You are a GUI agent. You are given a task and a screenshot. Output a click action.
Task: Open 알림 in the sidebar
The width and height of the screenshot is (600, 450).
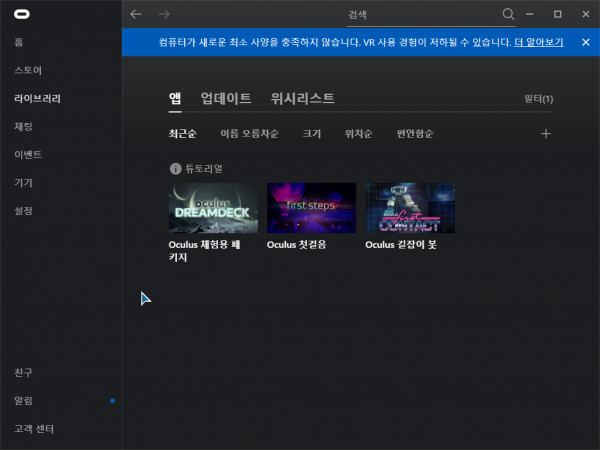click(23, 401)
